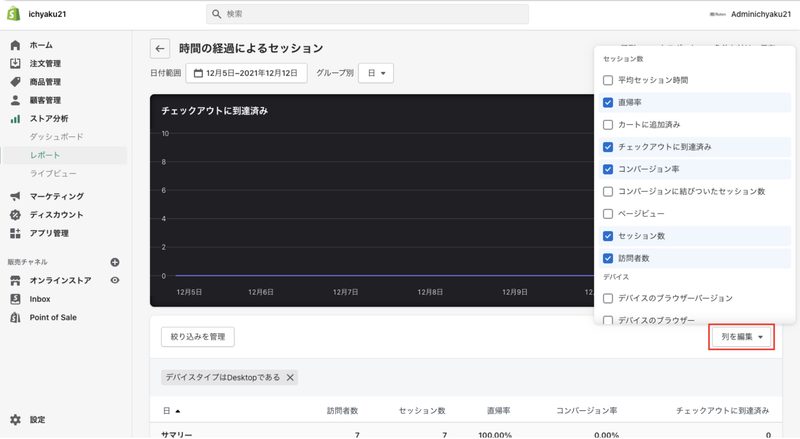800x439 pixels.
Task: Click the ichyaku21 store name
Action: (47, 14)
